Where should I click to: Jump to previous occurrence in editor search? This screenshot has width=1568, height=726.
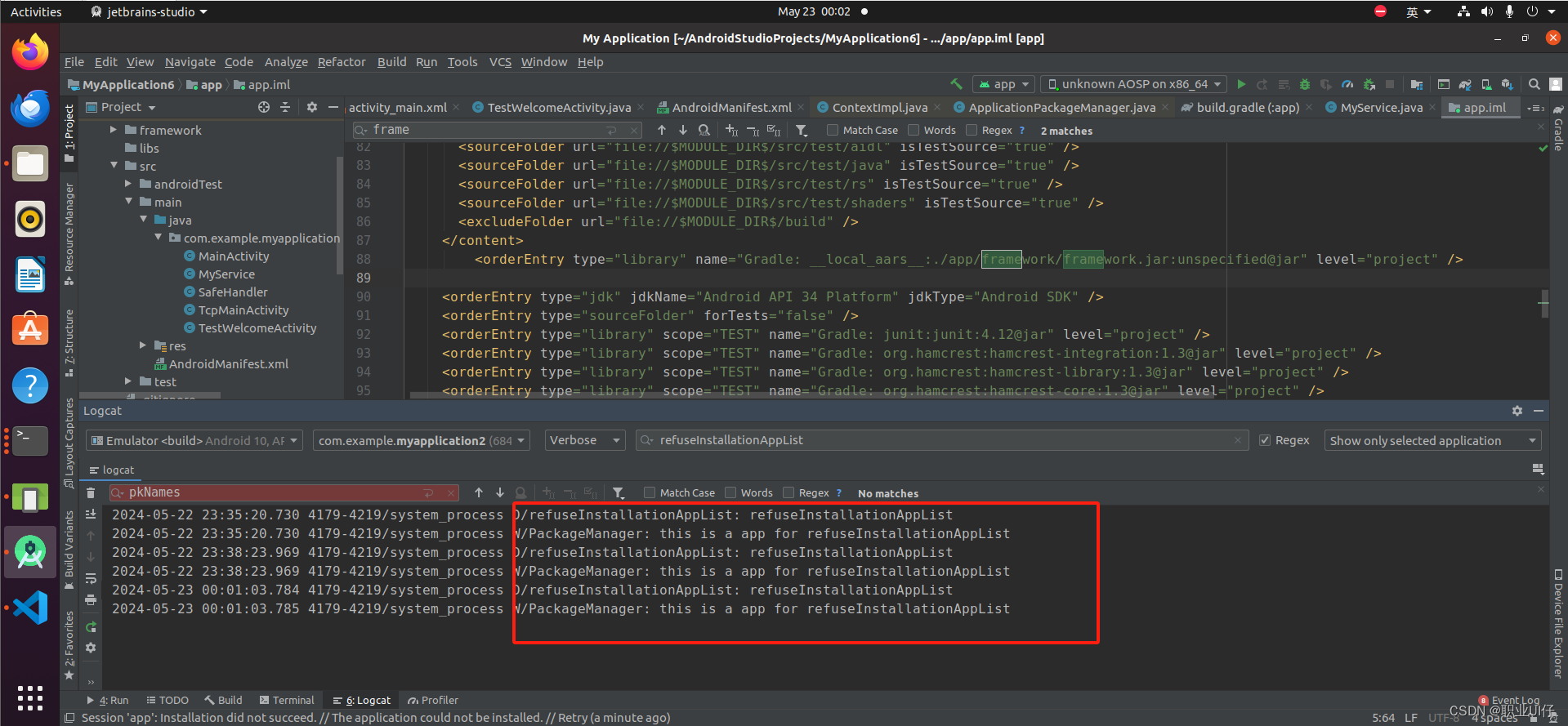(662, 130)
